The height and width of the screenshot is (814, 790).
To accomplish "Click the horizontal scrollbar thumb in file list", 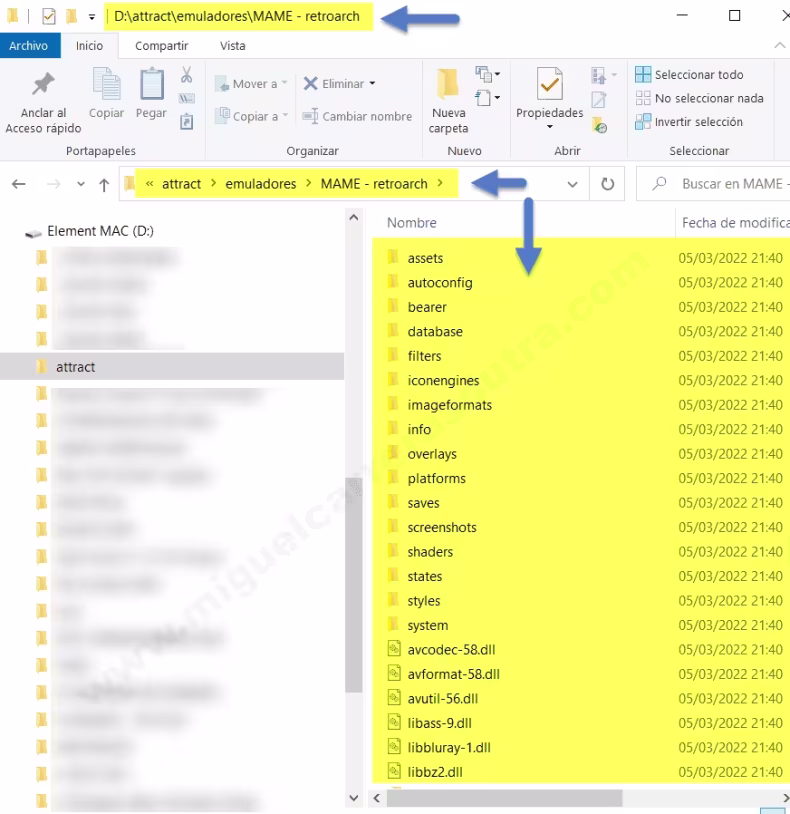I will tap(504, 797).
